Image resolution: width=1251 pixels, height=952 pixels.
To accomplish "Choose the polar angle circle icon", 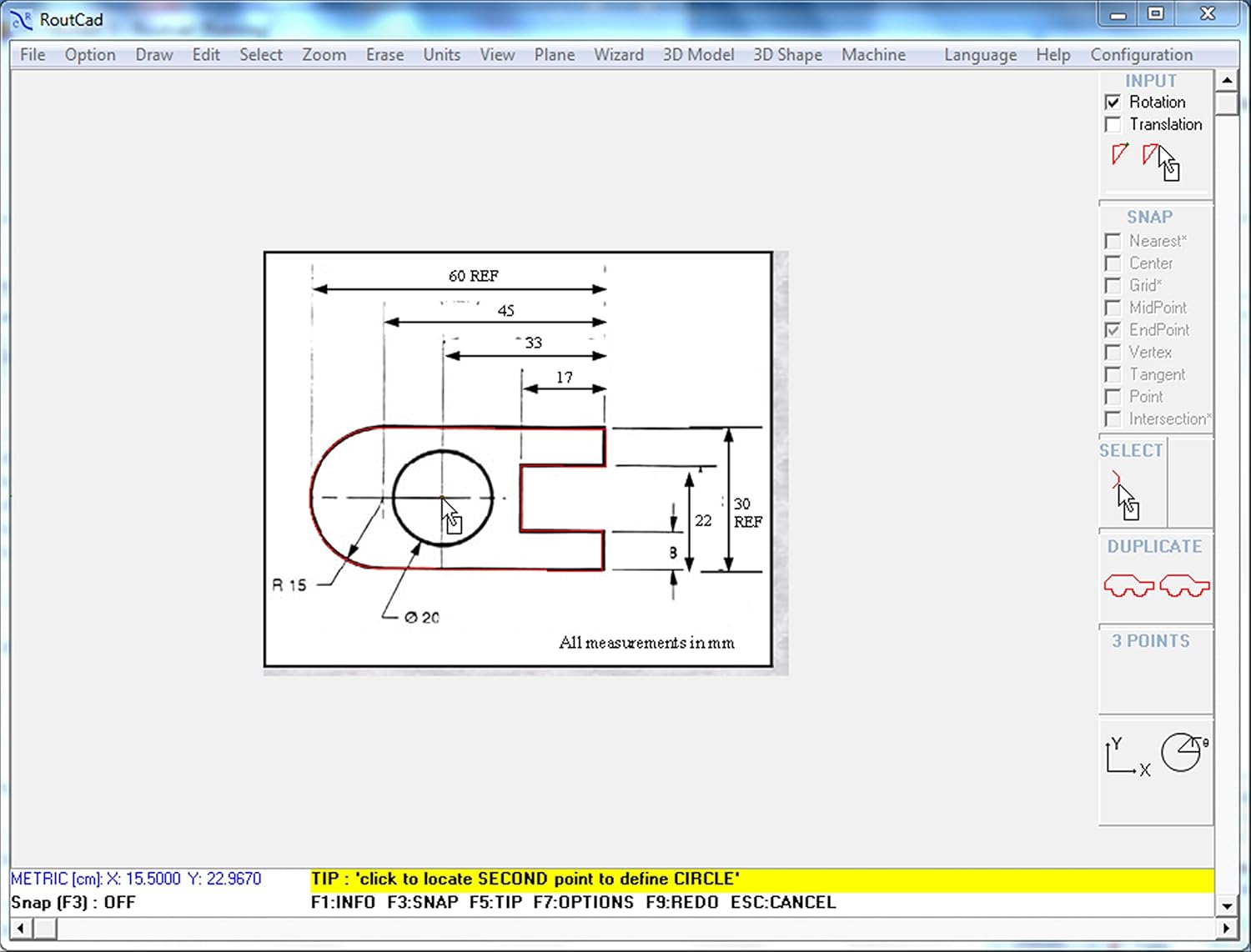I will (x=1183, y=752).
